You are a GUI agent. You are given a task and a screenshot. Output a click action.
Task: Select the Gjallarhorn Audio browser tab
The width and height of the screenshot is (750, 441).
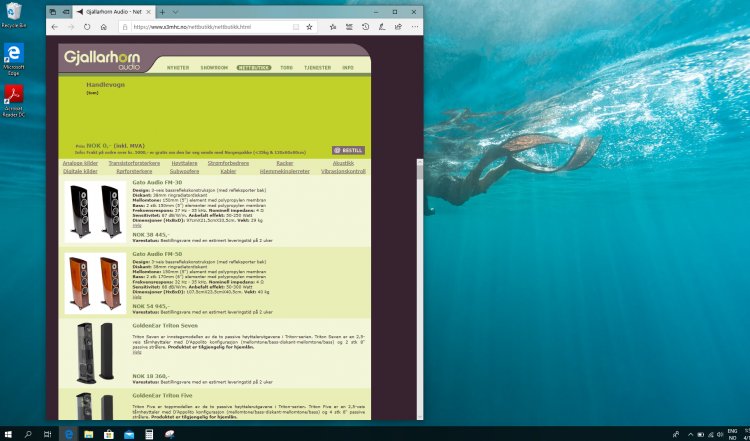(114, 12)
